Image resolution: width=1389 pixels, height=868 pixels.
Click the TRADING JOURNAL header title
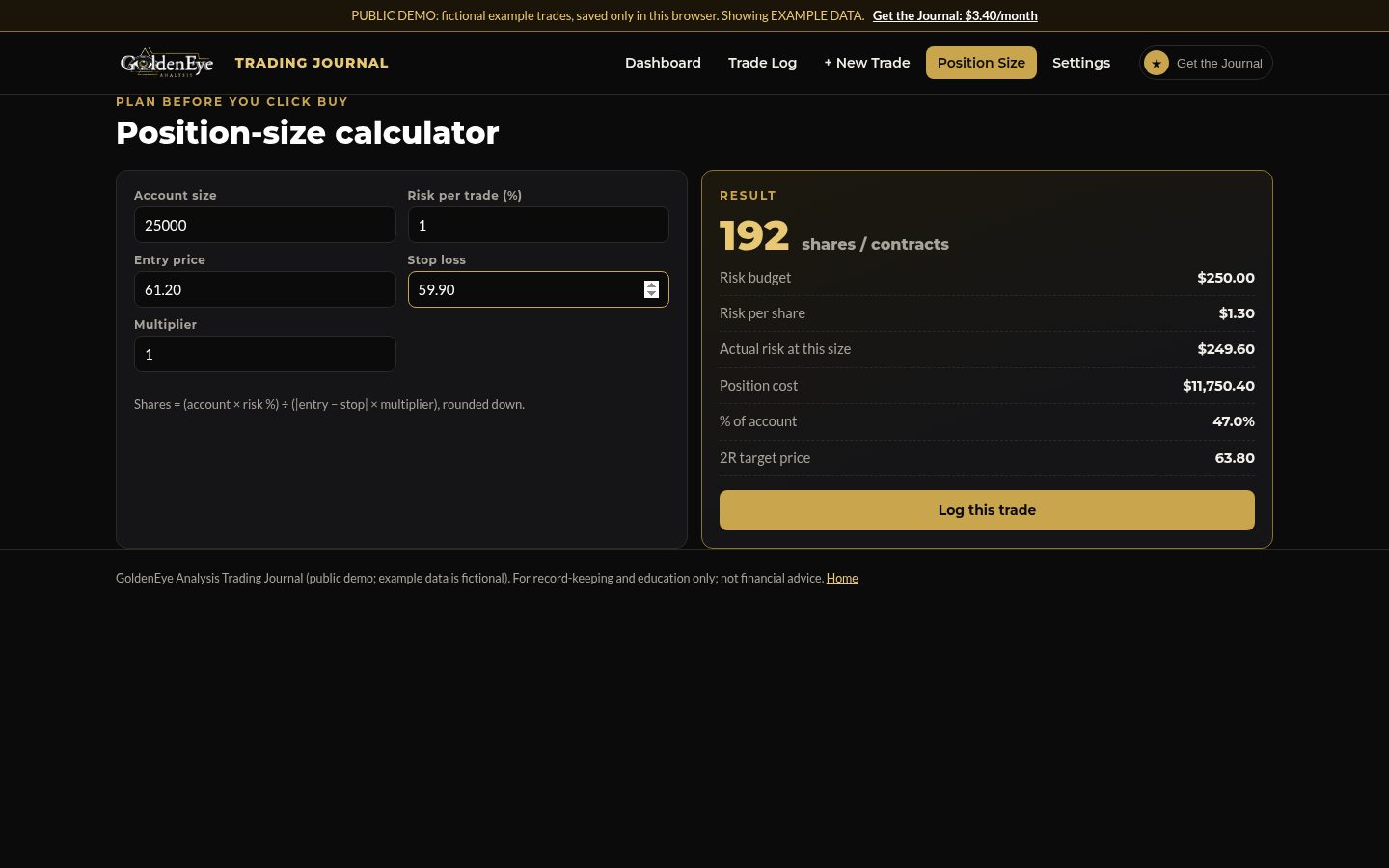(312, 63)
